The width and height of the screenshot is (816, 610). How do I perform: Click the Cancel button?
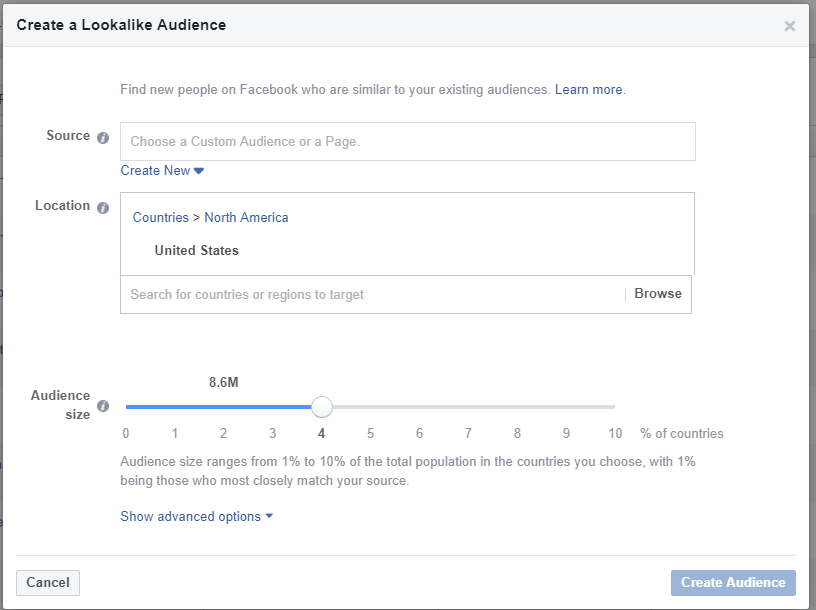pos(48,583)
